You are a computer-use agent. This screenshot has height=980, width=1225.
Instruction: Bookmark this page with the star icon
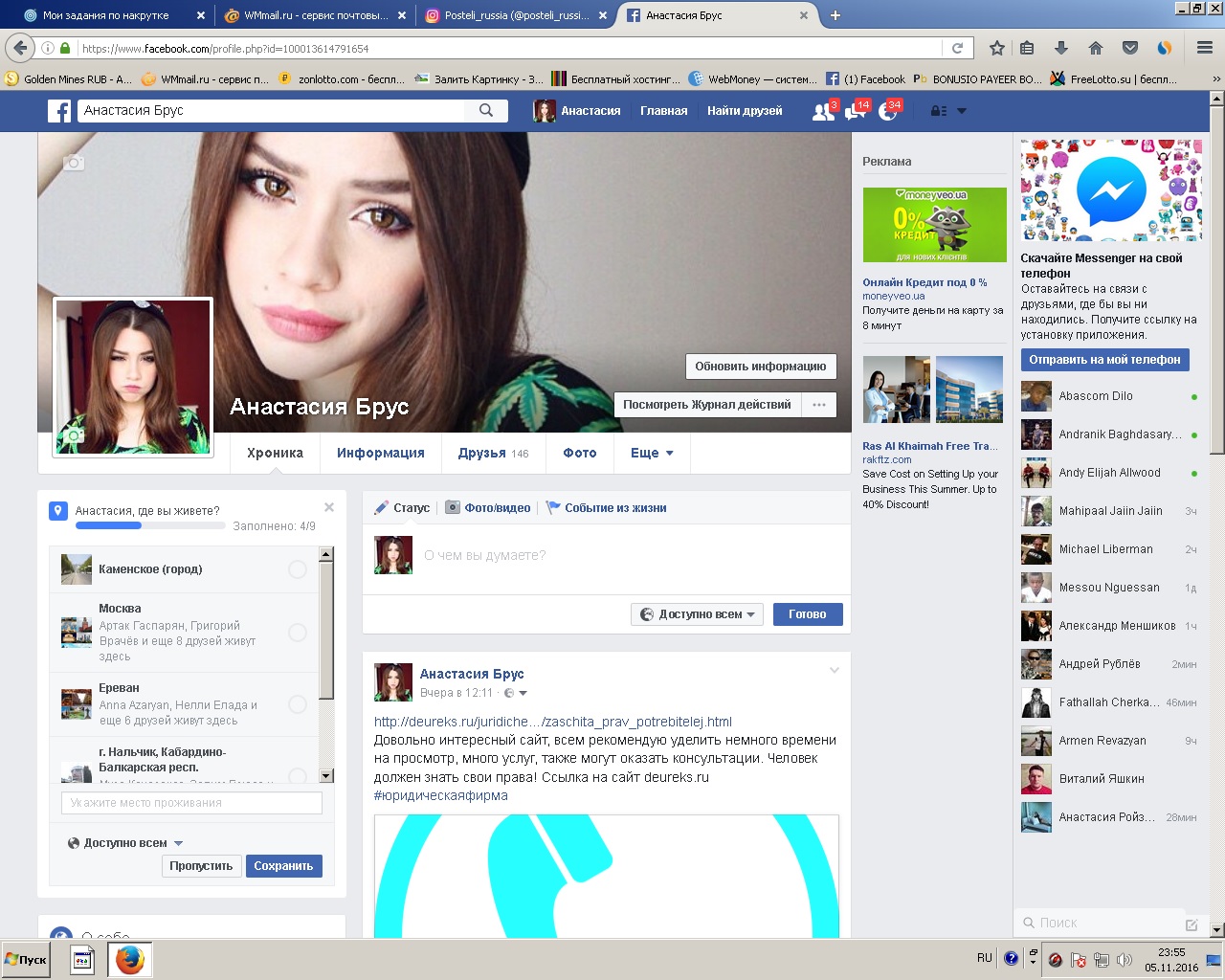996,48
